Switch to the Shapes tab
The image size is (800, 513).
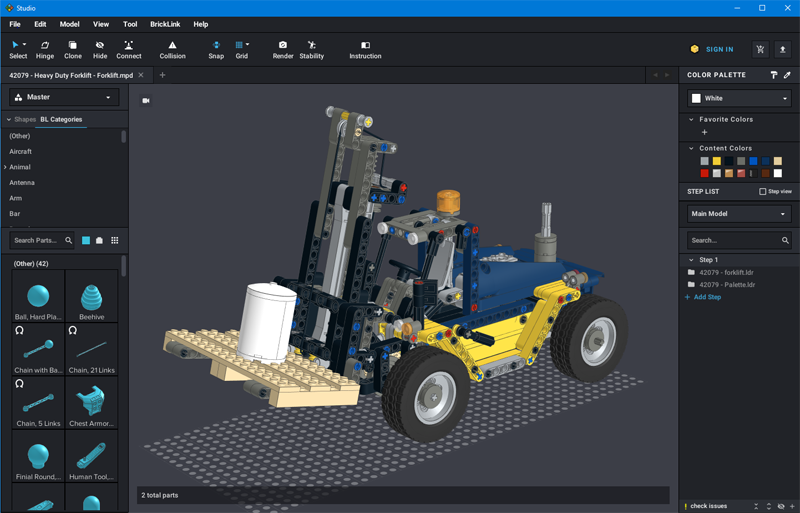[x=25, y=119]
